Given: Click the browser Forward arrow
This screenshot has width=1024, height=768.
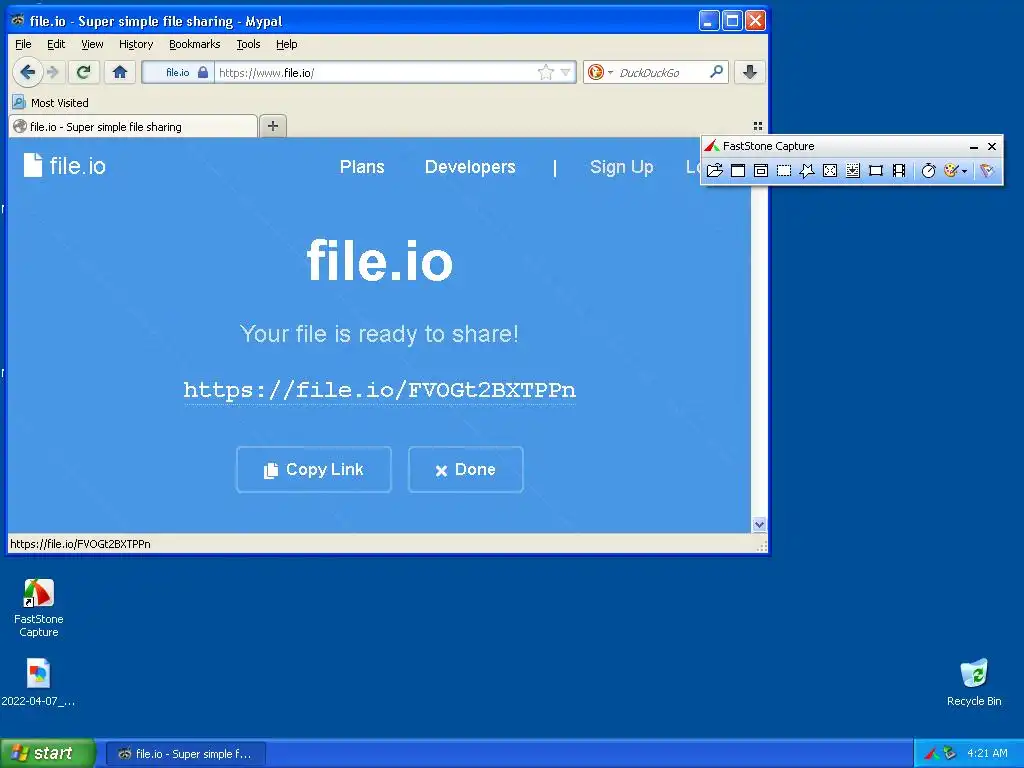Looking at the screenshot, I should [54, 72].
